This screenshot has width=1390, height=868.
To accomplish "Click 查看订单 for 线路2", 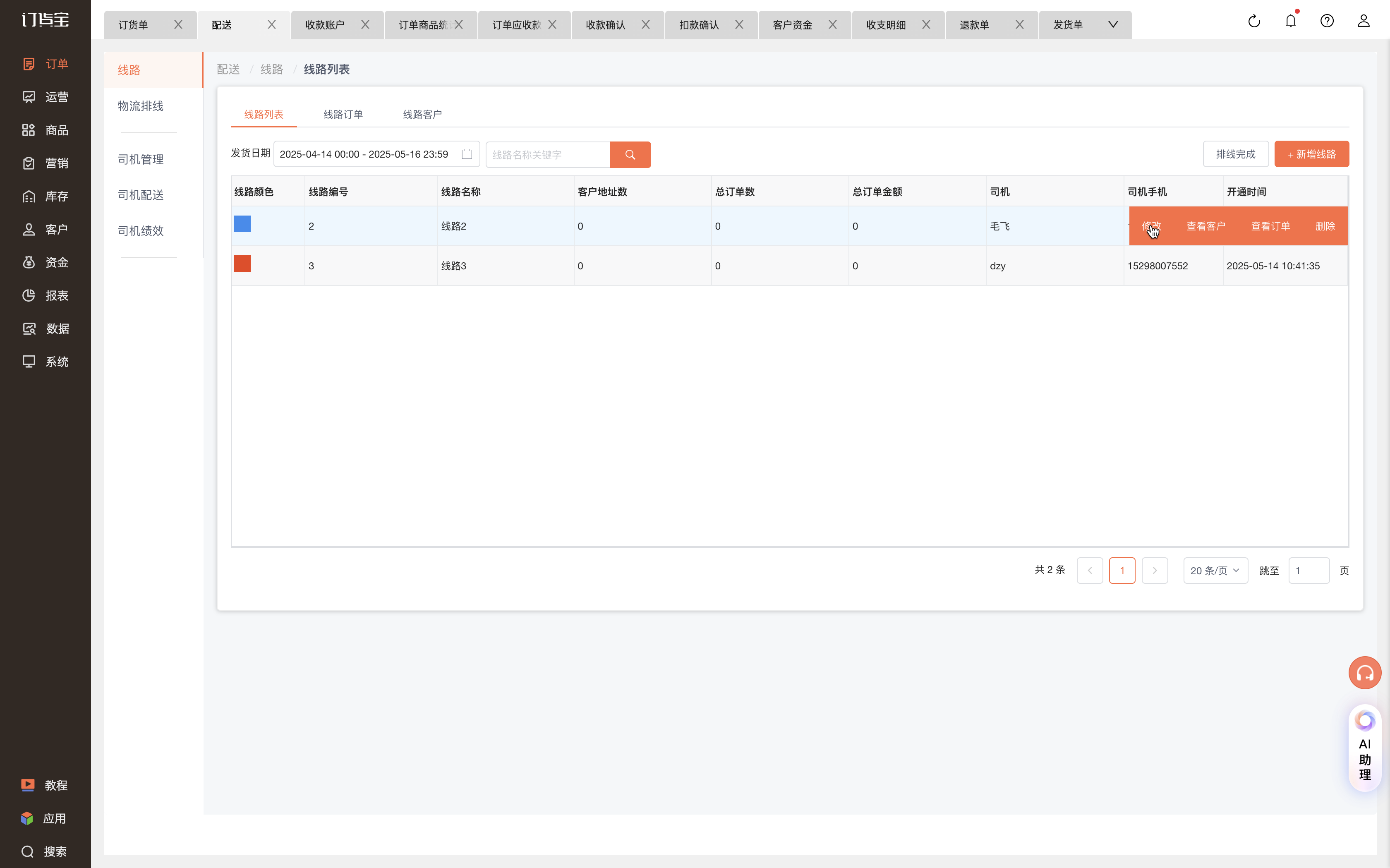I will click(x=1270, y=226).
